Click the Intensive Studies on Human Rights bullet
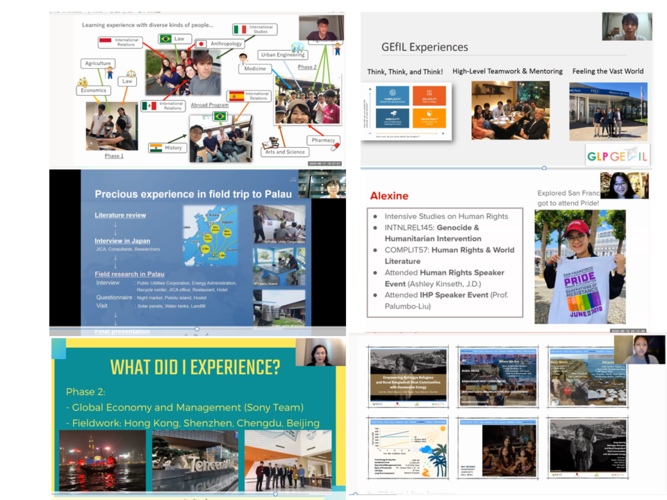Screen dimensions: 667x500 click(x=446, y=216)
